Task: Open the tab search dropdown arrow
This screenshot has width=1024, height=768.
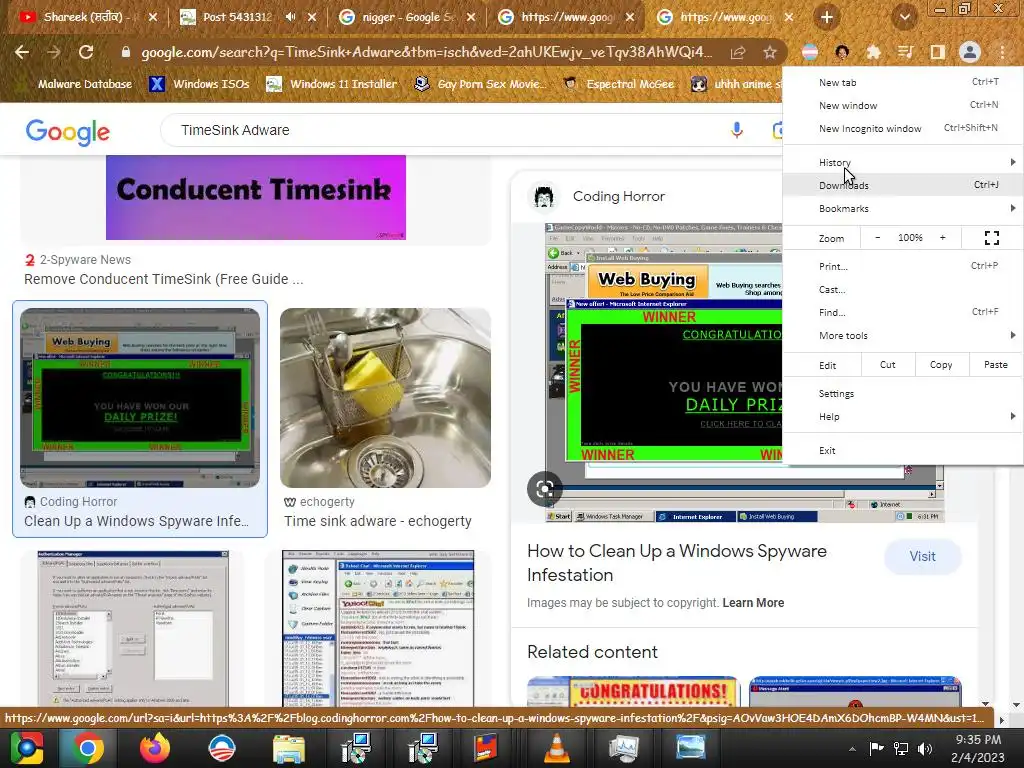Action: click(904, 17)
